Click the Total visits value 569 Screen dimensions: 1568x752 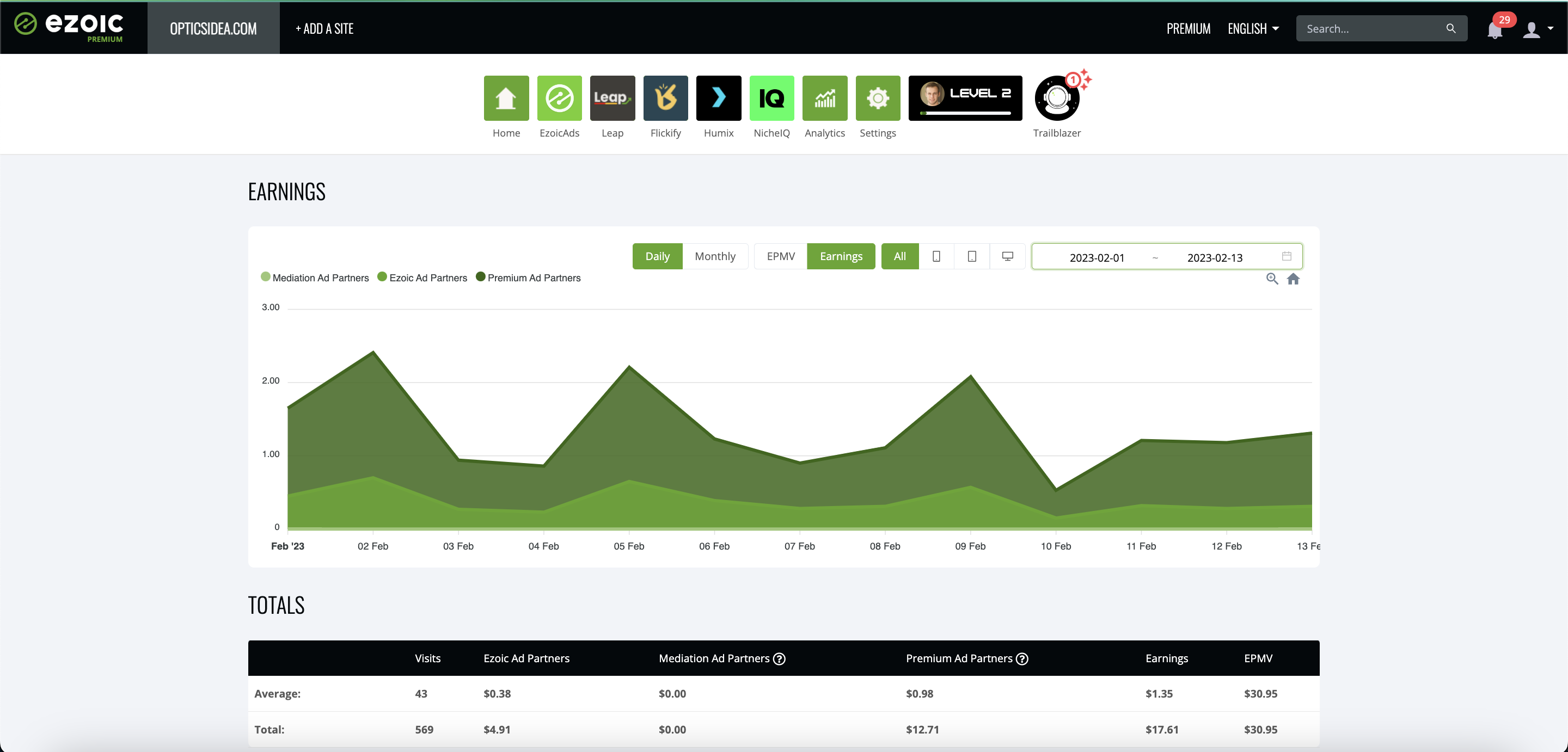point(424,729)
